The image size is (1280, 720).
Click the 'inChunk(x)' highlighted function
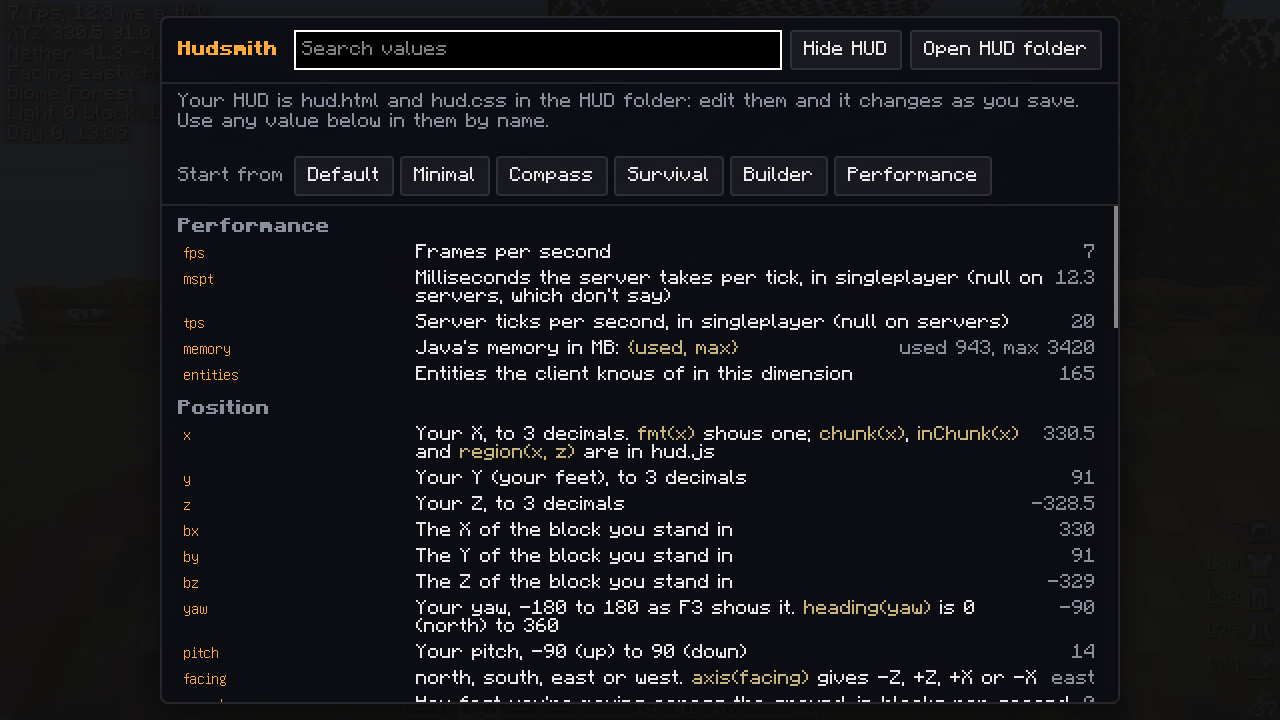tap(967, 434)
